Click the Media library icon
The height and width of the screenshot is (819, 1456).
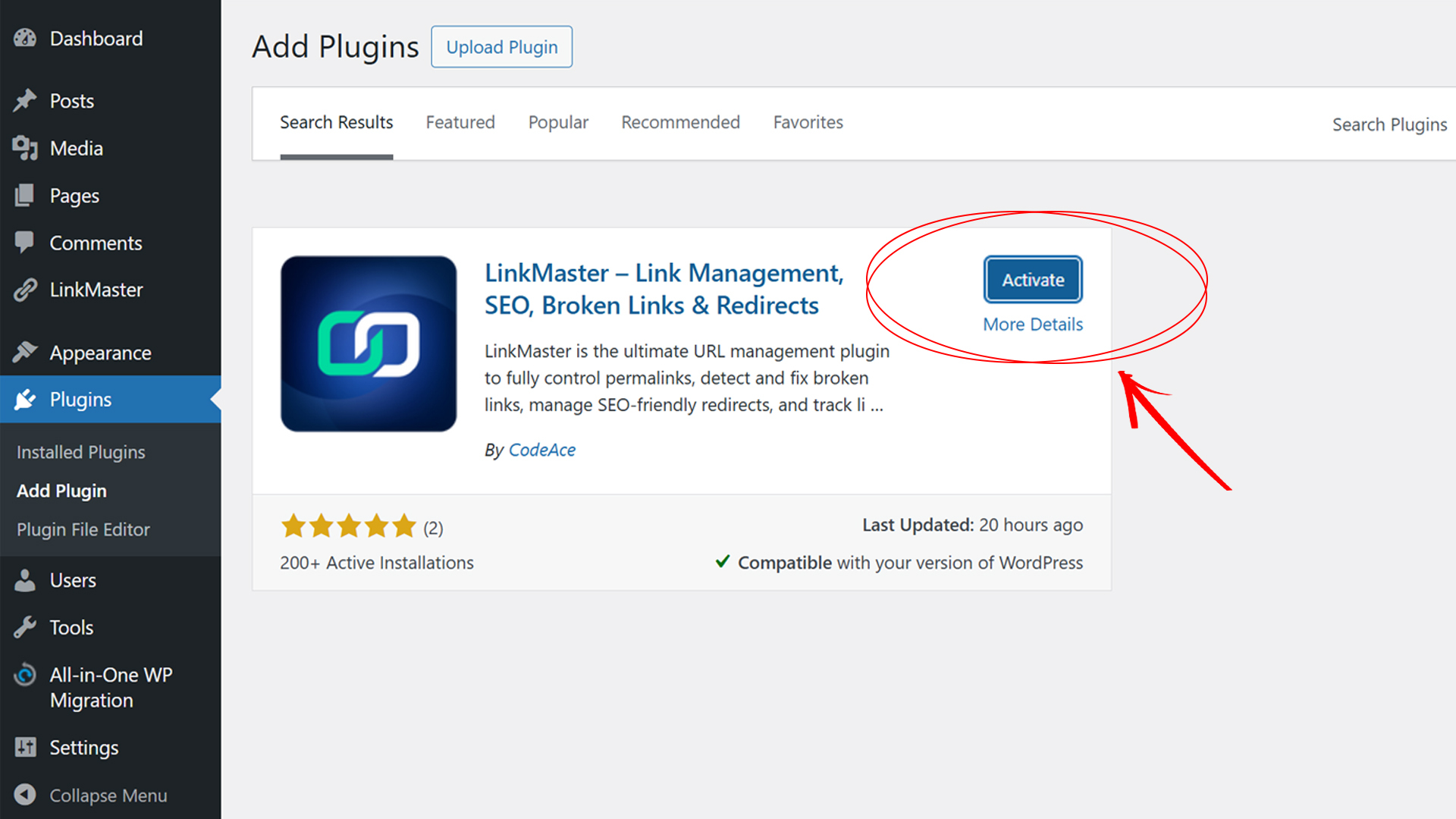(x=25, y=148)
